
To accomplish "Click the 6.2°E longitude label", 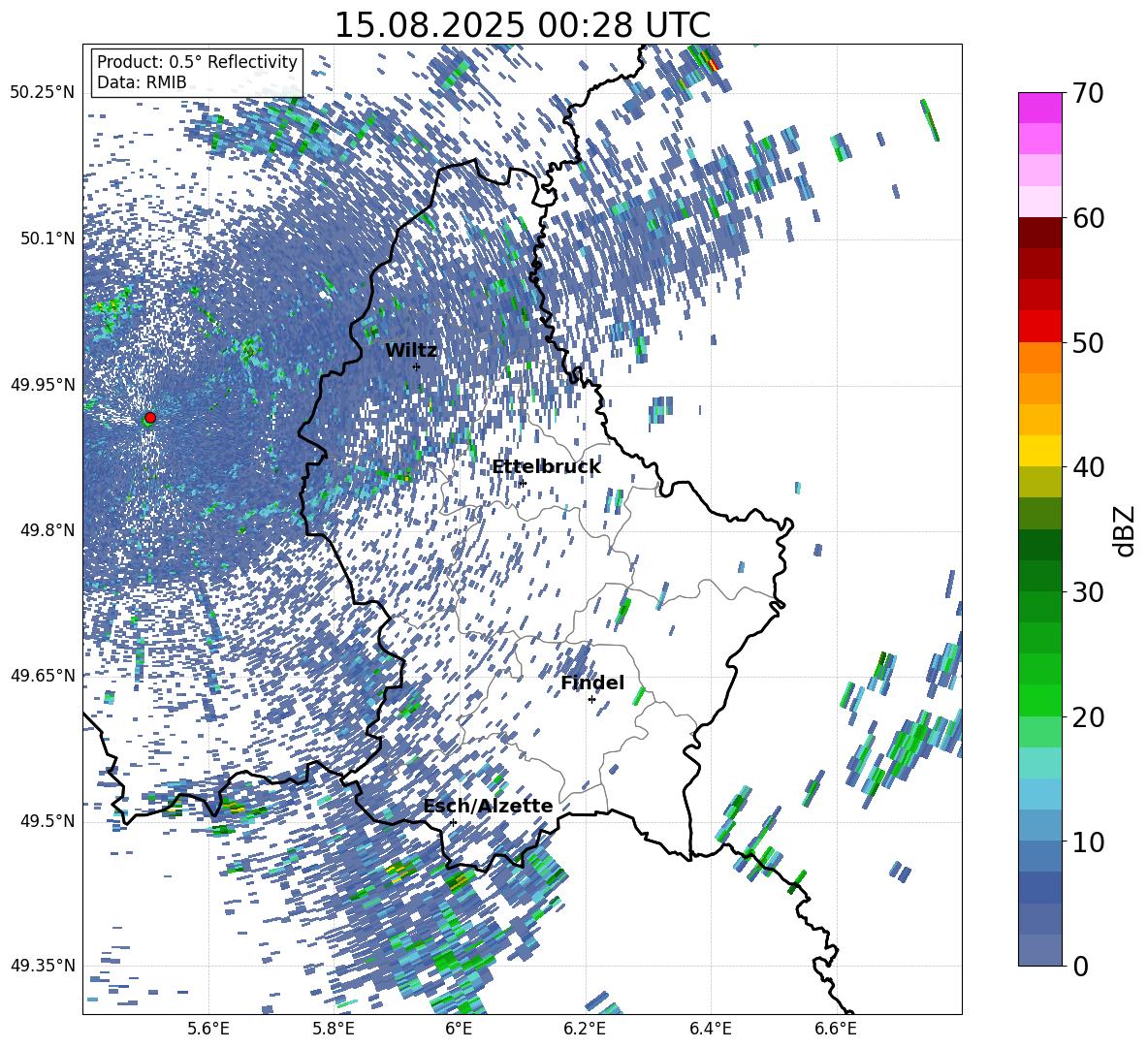I will click(585, 1029).
